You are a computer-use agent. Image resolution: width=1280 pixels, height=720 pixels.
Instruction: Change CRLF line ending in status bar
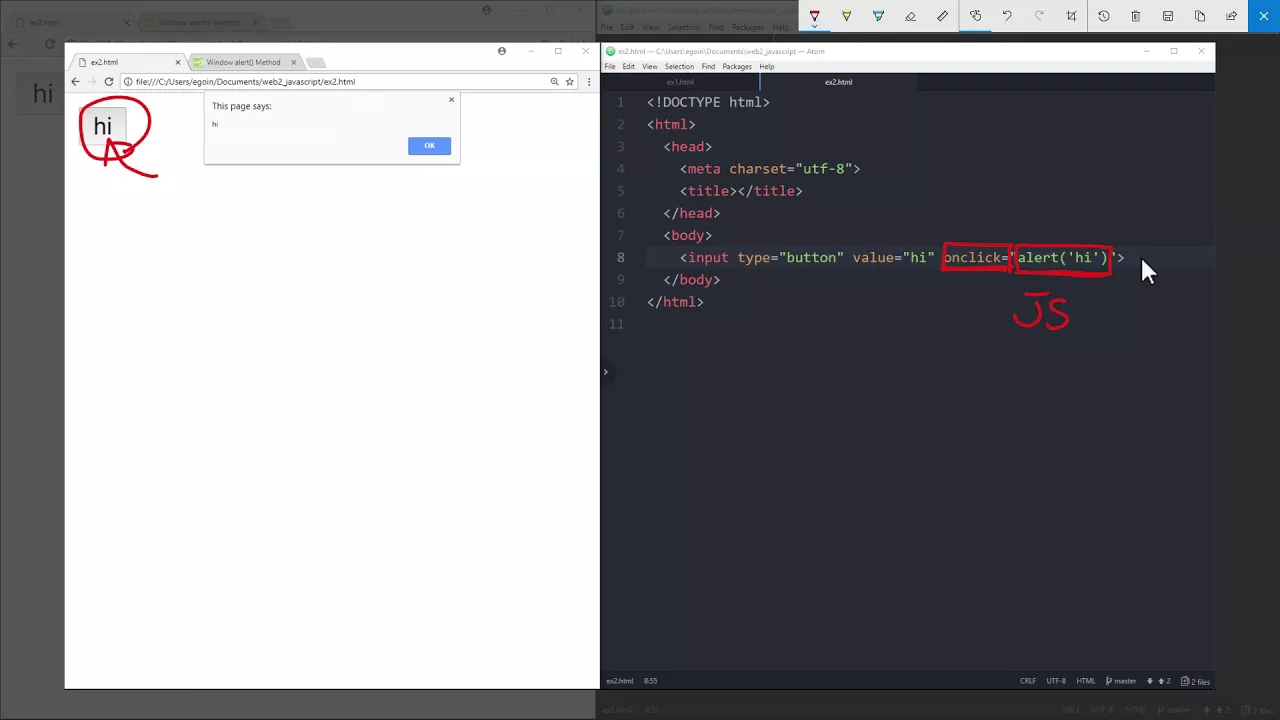click(x=1028, y=681)
